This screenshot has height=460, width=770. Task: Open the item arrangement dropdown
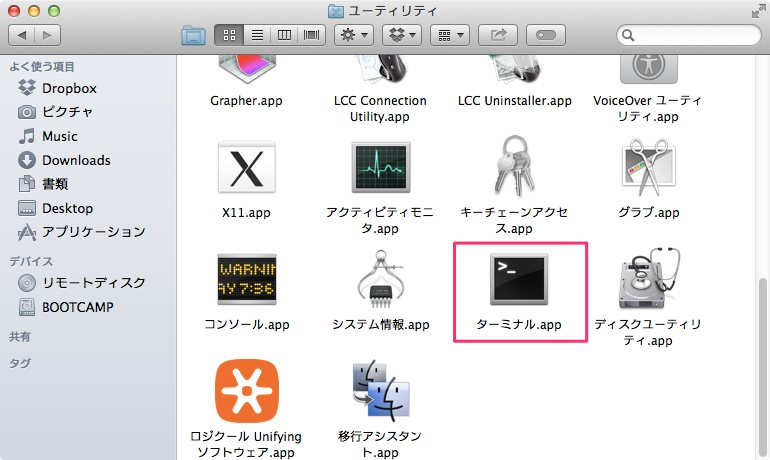[450, 35]
